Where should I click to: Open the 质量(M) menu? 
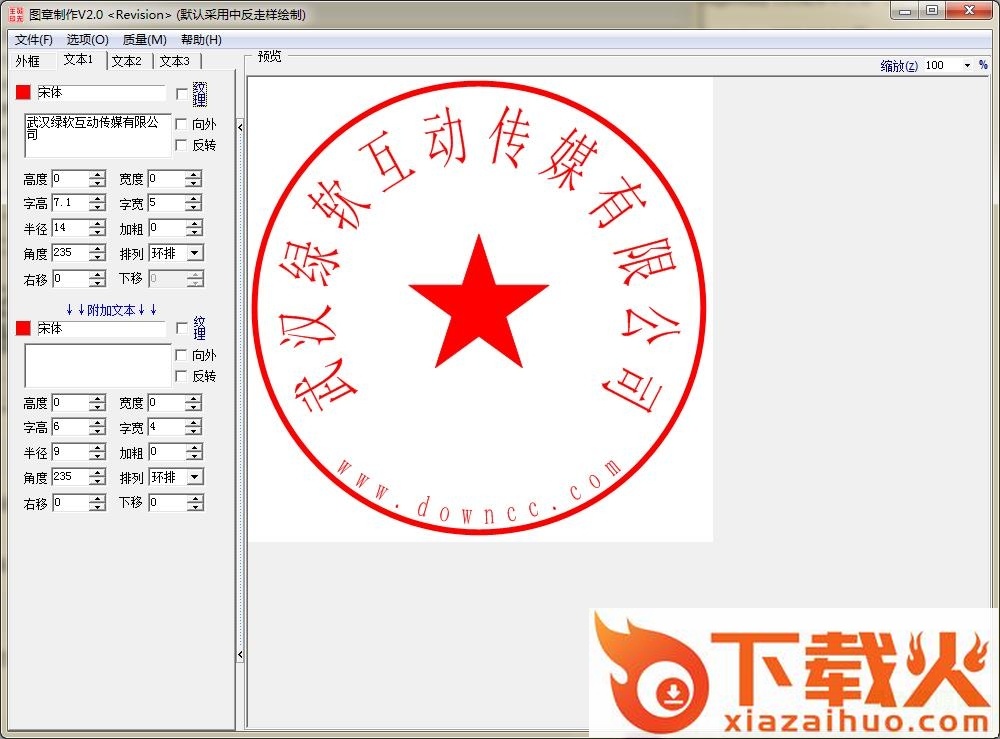[x=144, y=40]
